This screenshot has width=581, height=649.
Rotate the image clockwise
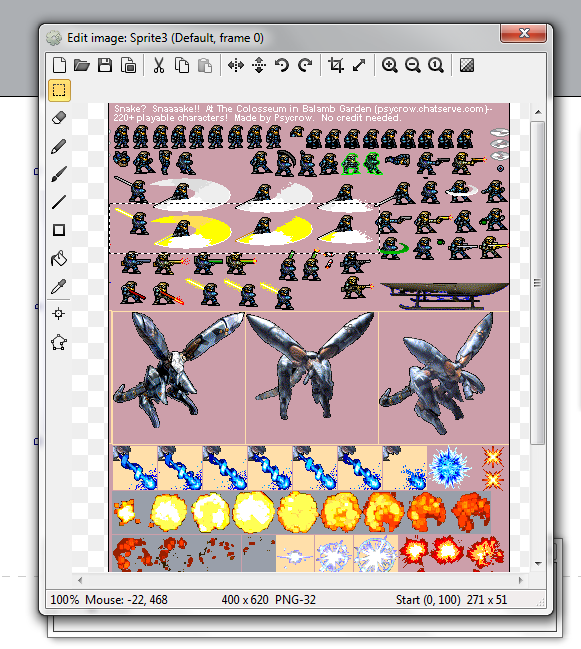point(305,65)
